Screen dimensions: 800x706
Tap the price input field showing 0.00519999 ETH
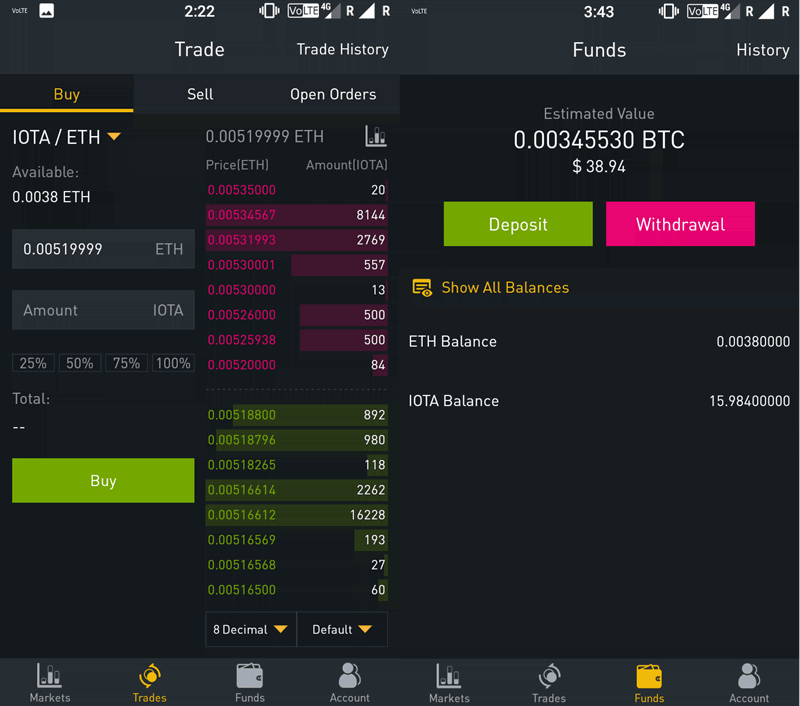pyautogui.click(x=103, y=249)
